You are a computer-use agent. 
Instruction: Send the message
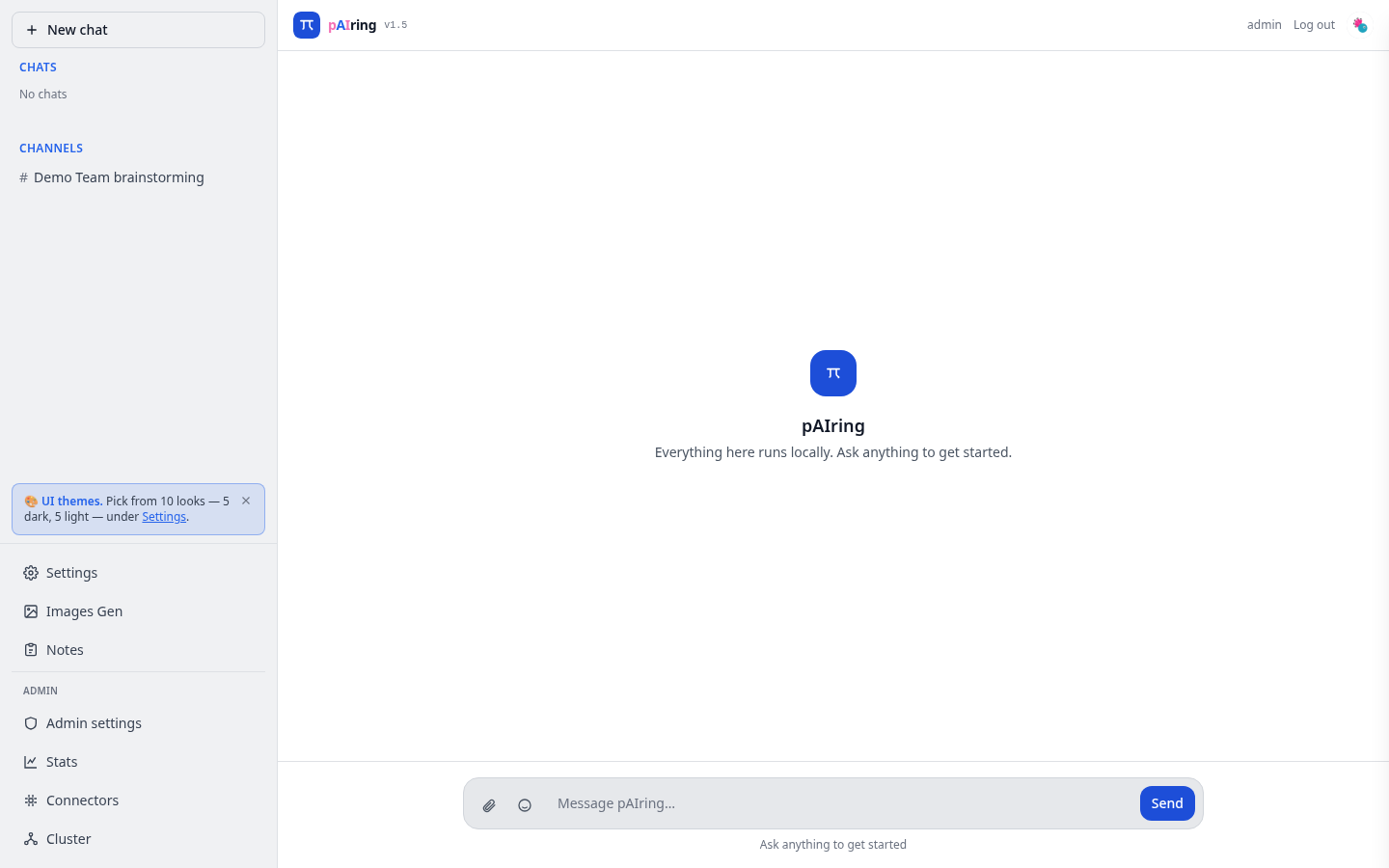click(x=1167, y=803)
